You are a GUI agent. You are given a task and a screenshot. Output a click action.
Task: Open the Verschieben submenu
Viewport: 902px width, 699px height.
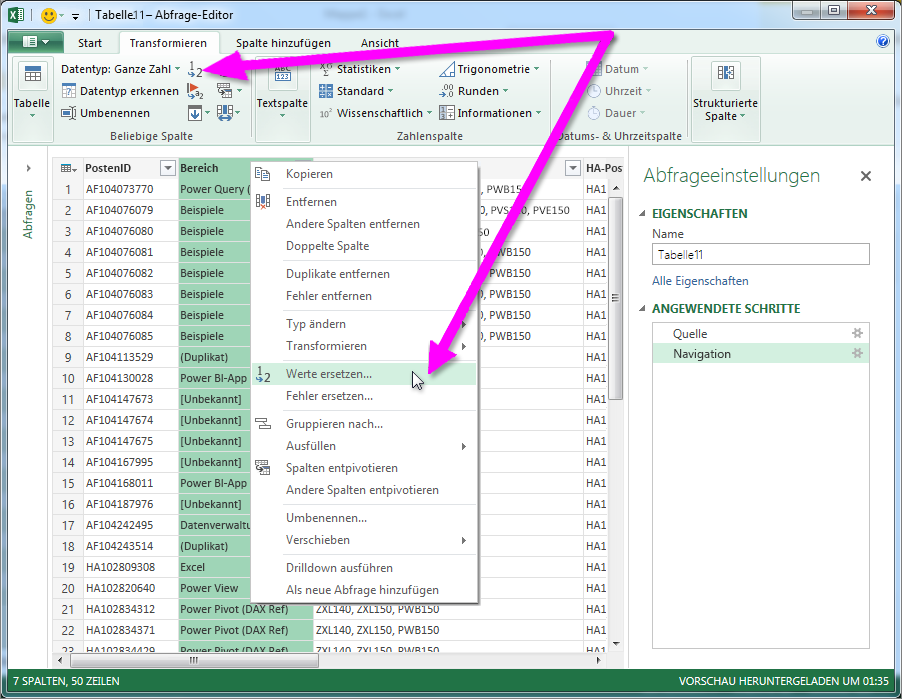(x=364, y=540)
